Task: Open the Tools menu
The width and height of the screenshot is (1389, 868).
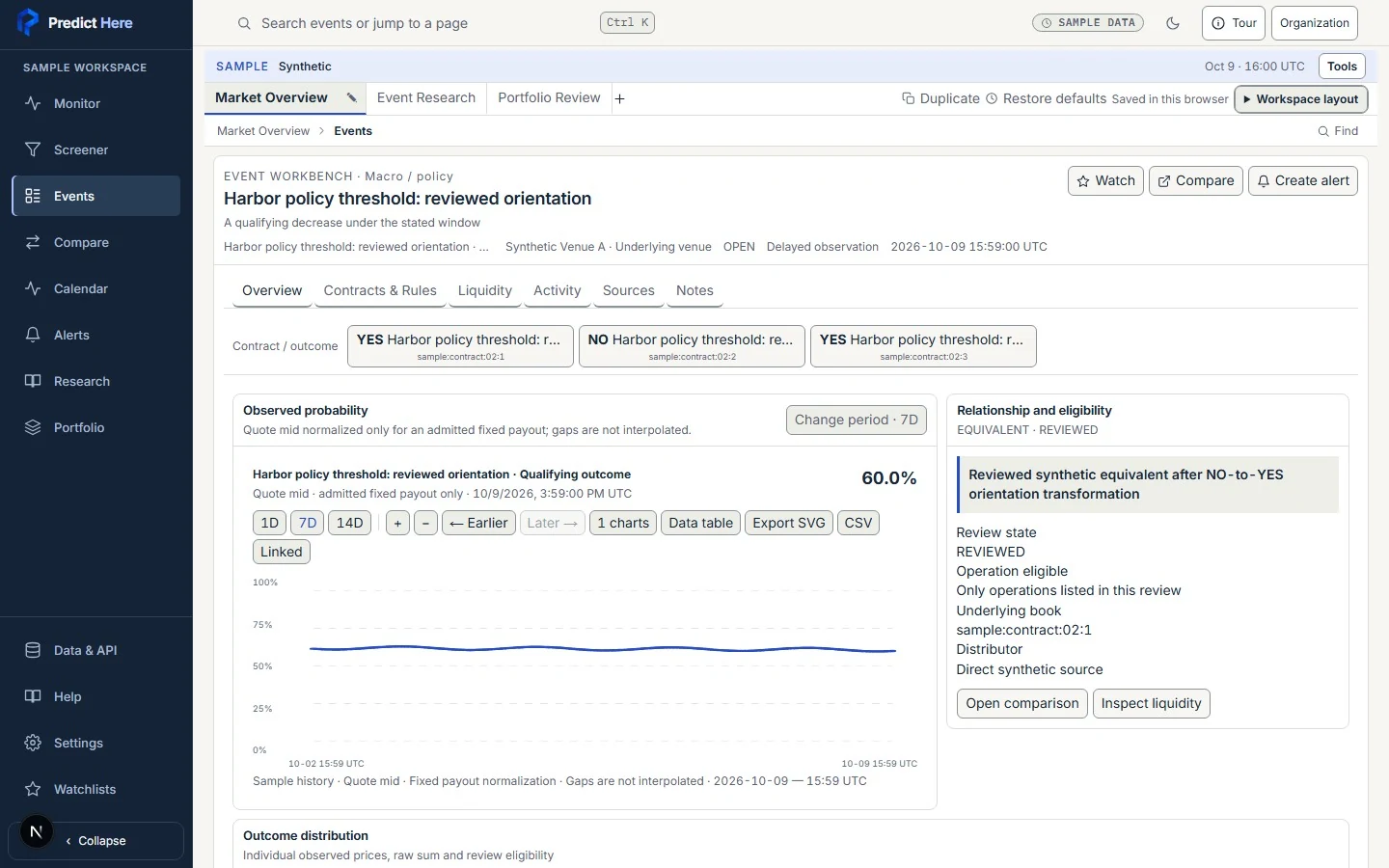Action: click(x=1342, y=67)
